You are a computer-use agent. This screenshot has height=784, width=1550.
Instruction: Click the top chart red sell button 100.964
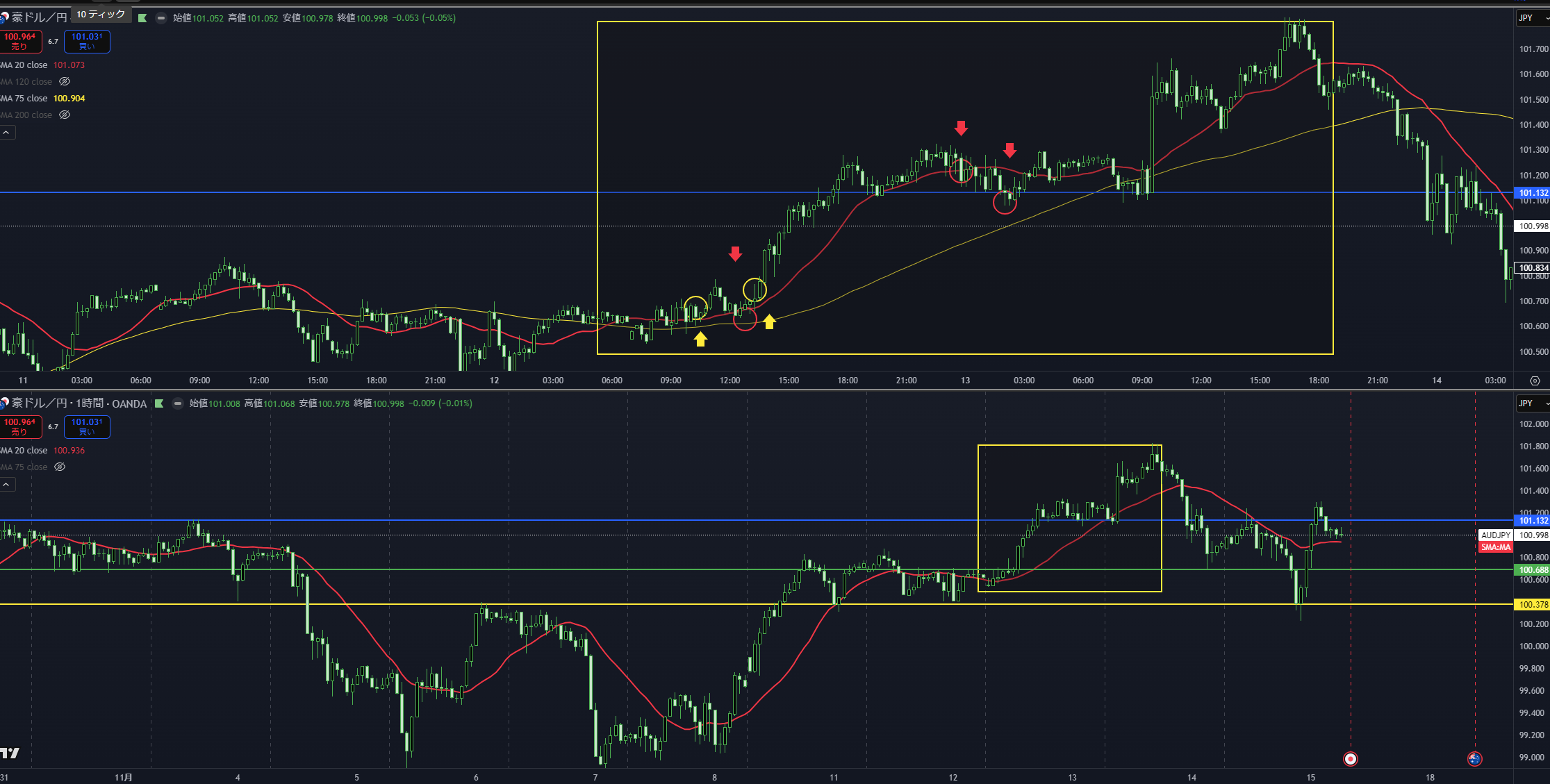point(20,42)
